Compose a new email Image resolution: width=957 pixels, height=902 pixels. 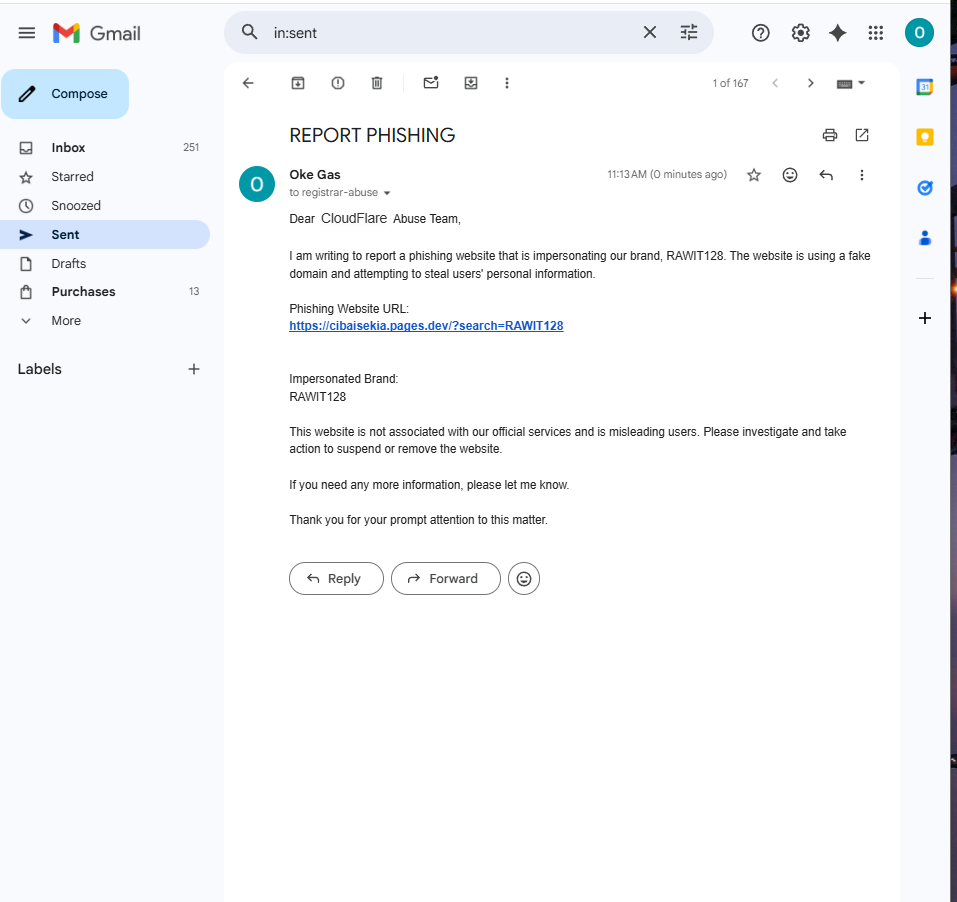point(65,94)
